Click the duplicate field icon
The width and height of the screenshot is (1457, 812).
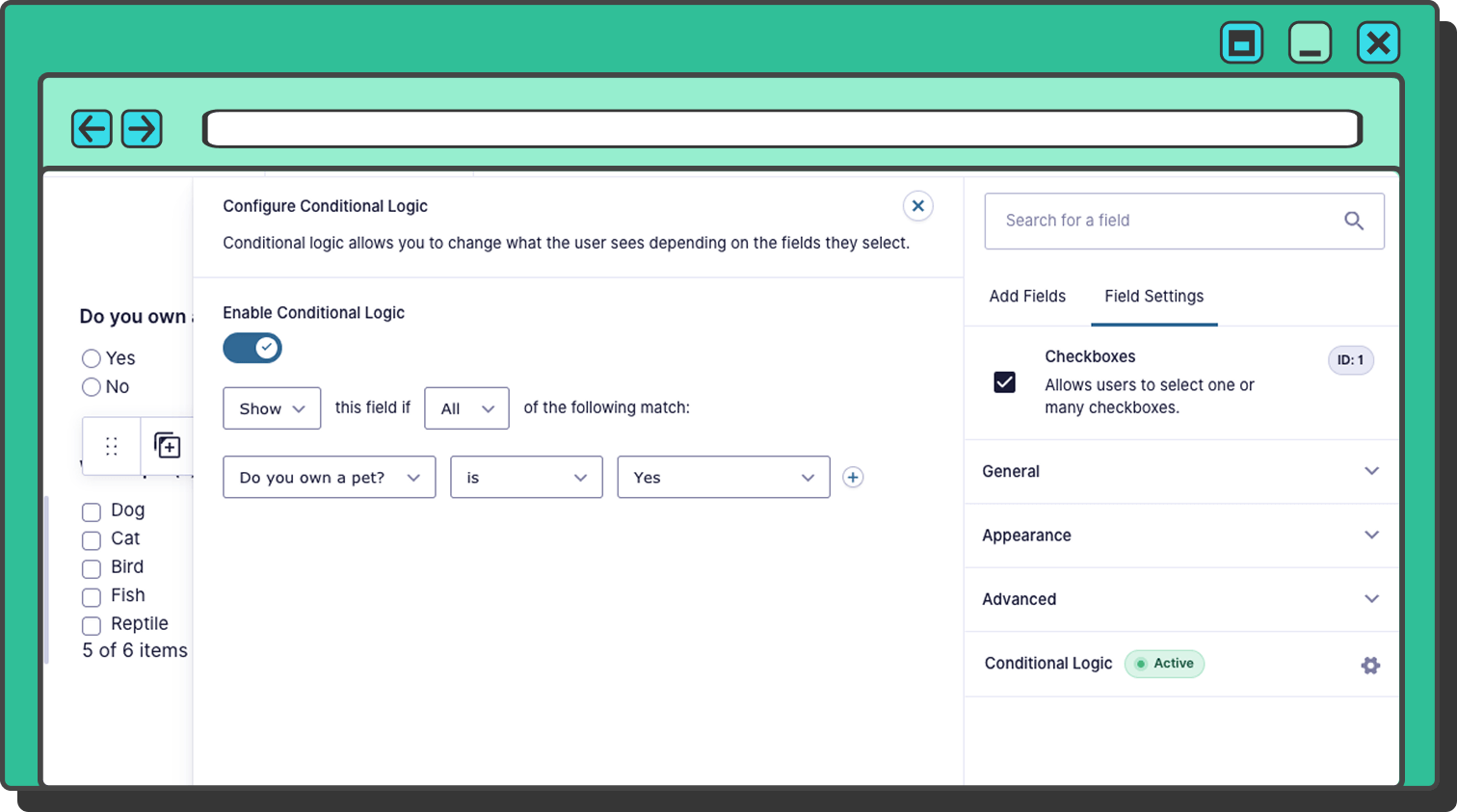point(168,445)
